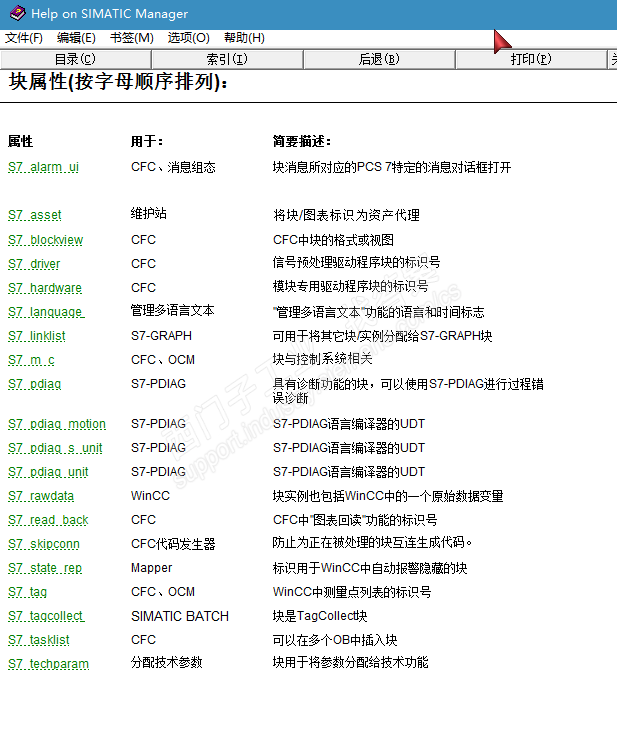The width and height of the screenshot is (617, 740).
Task: Click the description 将块/图表标识为资产代理
Action: (x=347, y=215)
